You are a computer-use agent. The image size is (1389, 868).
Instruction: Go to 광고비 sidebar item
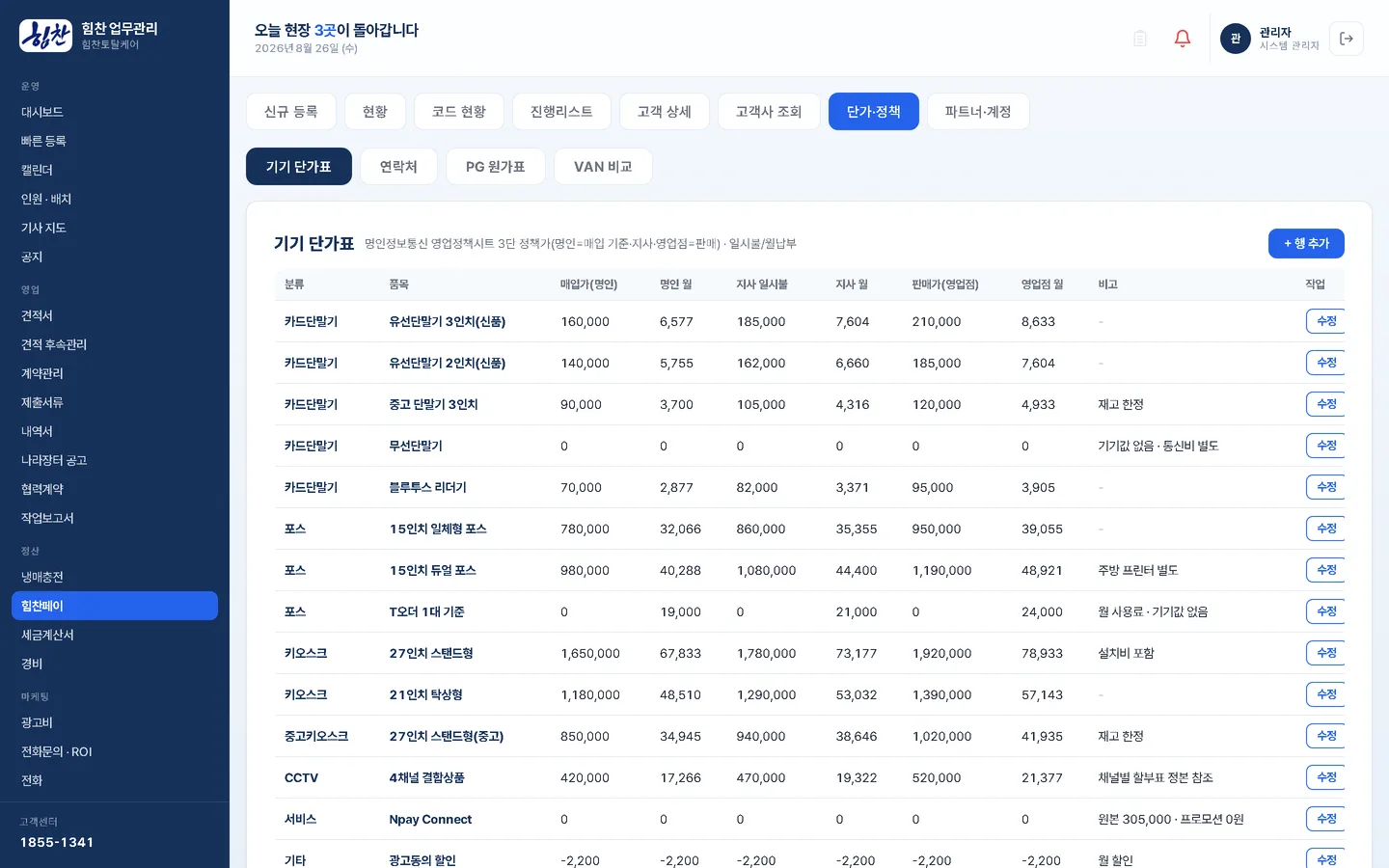115,722
